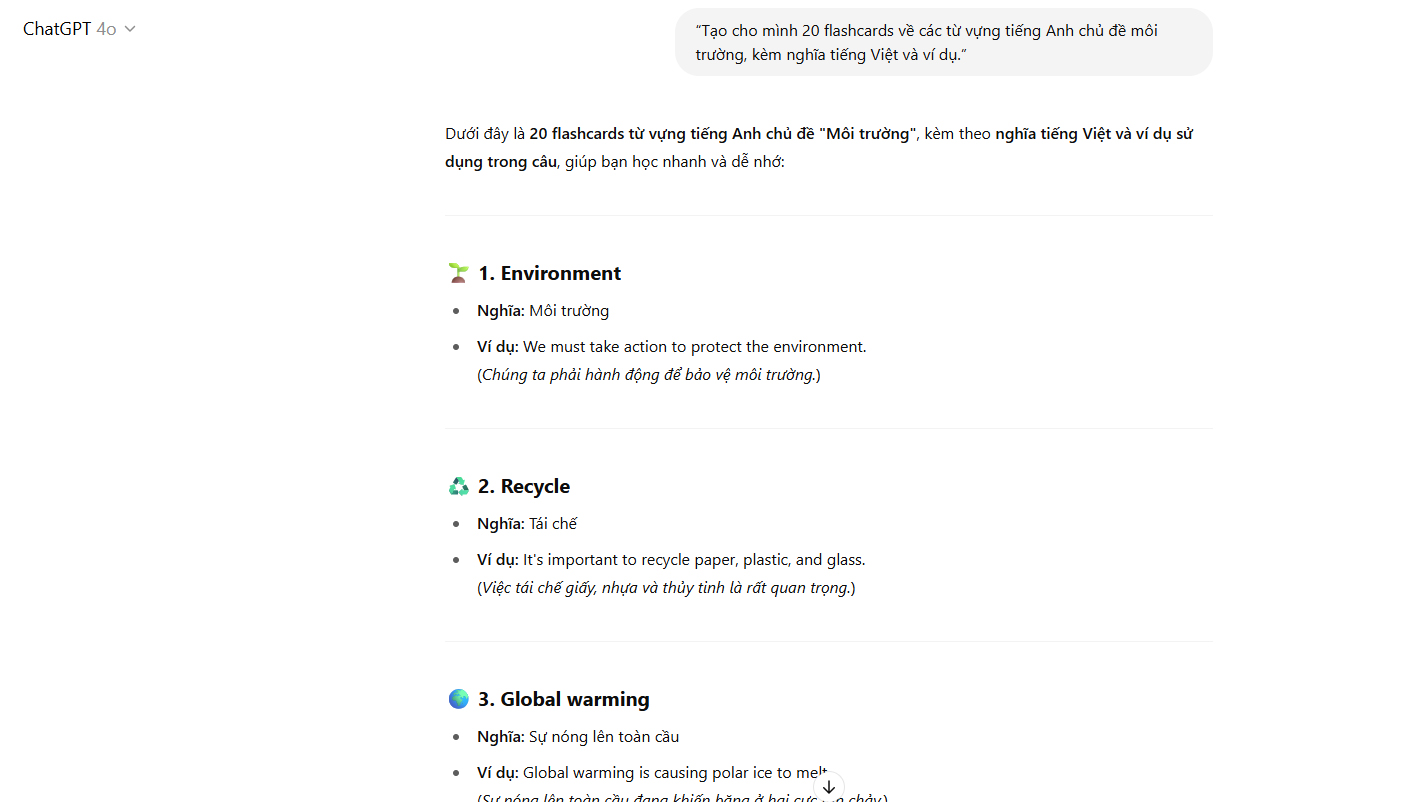Click the "Nghĩa: Môi trường" bullet line

click(543, 311)
